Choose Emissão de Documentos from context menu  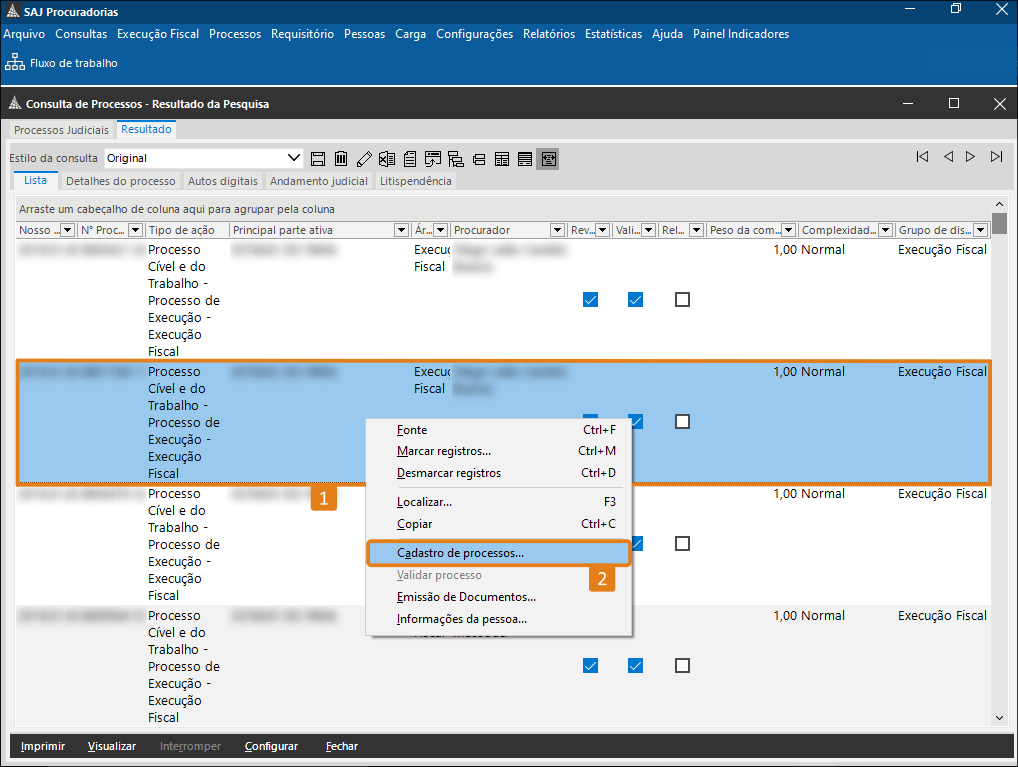click(466, 597)
